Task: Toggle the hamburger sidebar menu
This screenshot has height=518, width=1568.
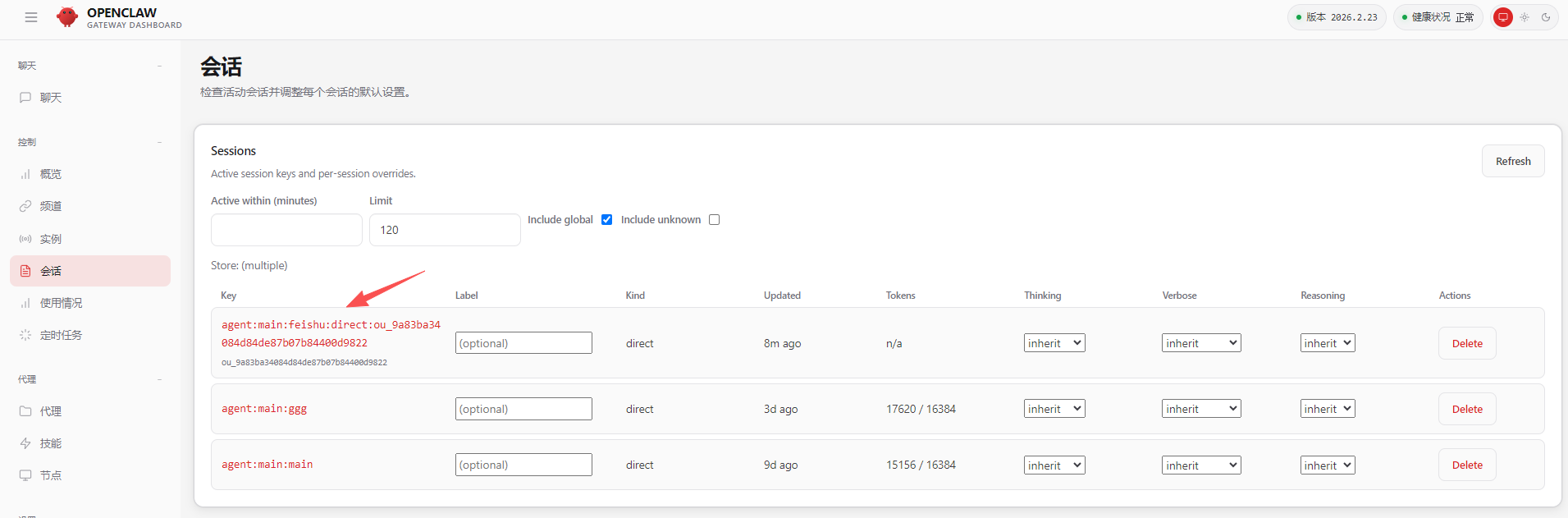Action: pyautogui.click(x=31, y=17)
